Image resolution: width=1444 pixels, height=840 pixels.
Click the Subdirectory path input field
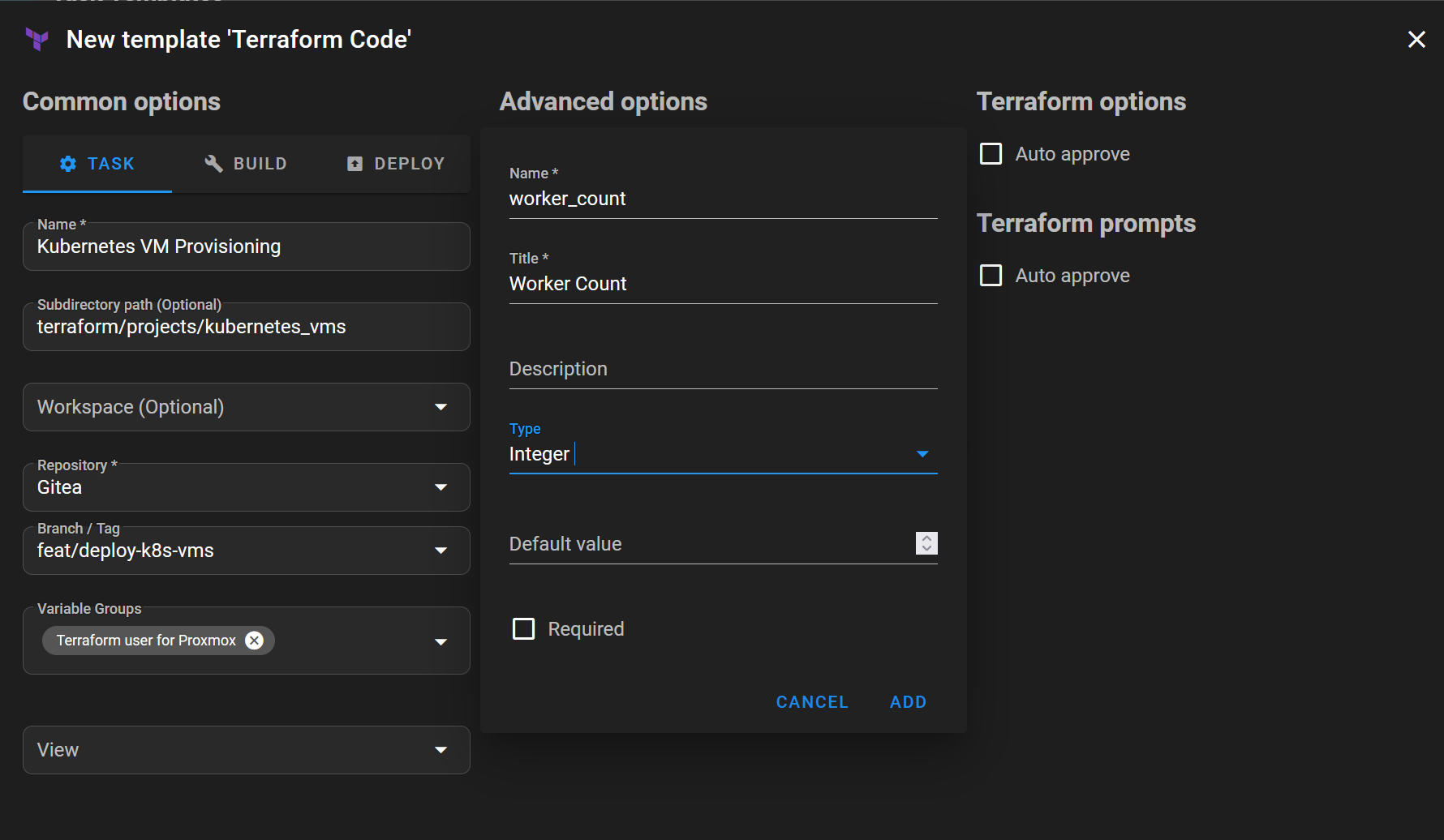click(x=247, y=327)
